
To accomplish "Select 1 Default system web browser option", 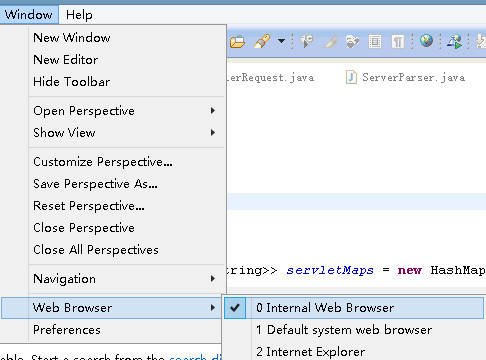I will coord(354,330).
